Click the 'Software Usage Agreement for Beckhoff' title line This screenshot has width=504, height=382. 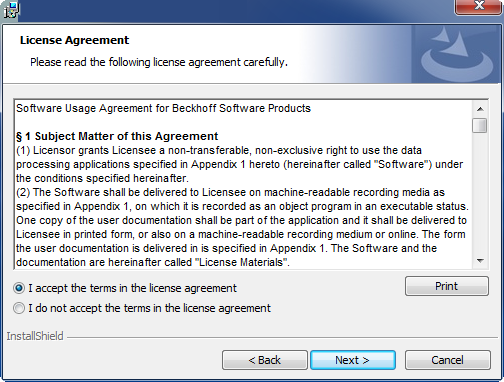(x=163, y=108)
